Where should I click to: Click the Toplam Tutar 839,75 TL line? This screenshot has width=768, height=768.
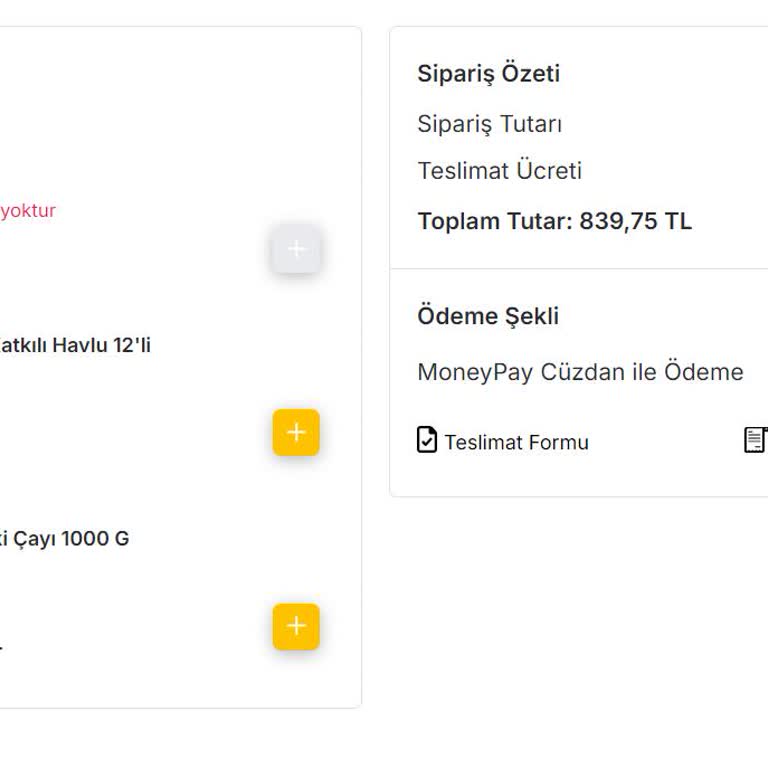click(x=554, y=221)
